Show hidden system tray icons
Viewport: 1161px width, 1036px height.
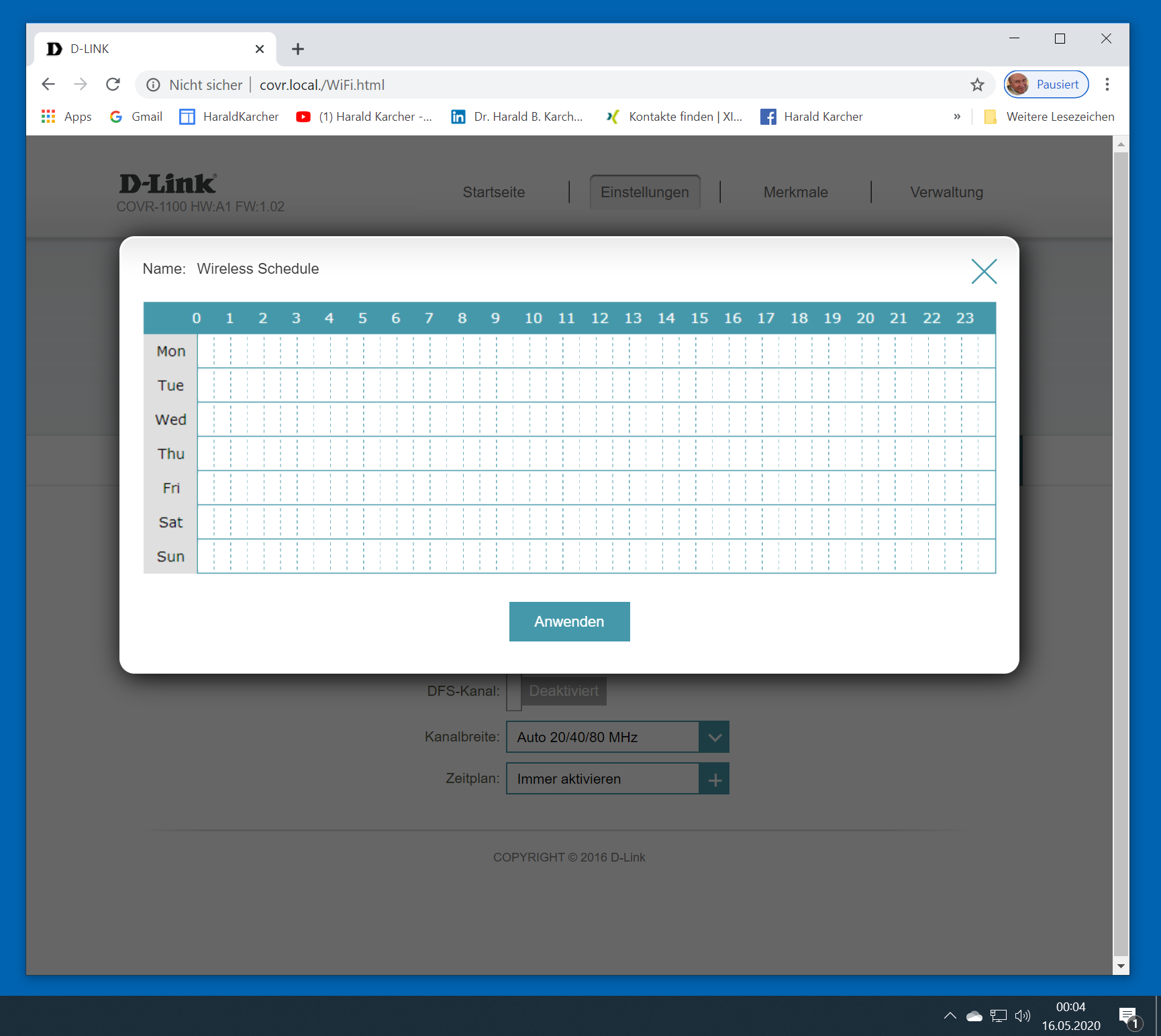pos(950,1016)
